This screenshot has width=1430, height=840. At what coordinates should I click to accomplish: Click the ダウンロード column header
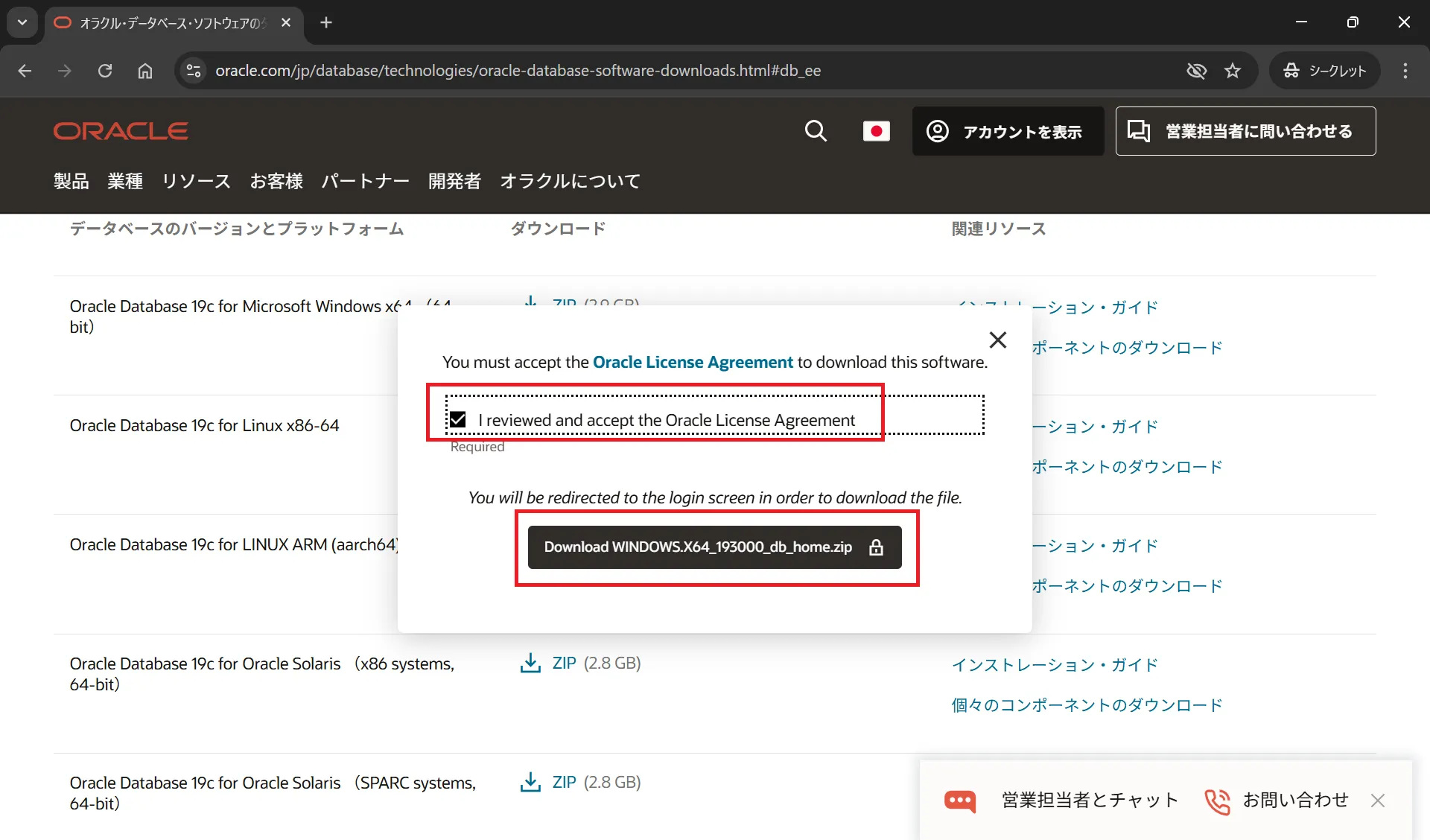coord(558,229)
